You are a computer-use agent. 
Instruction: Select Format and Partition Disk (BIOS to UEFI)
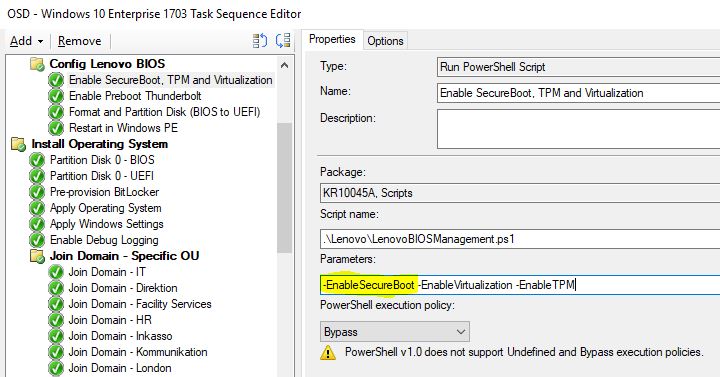click(164, 112)
